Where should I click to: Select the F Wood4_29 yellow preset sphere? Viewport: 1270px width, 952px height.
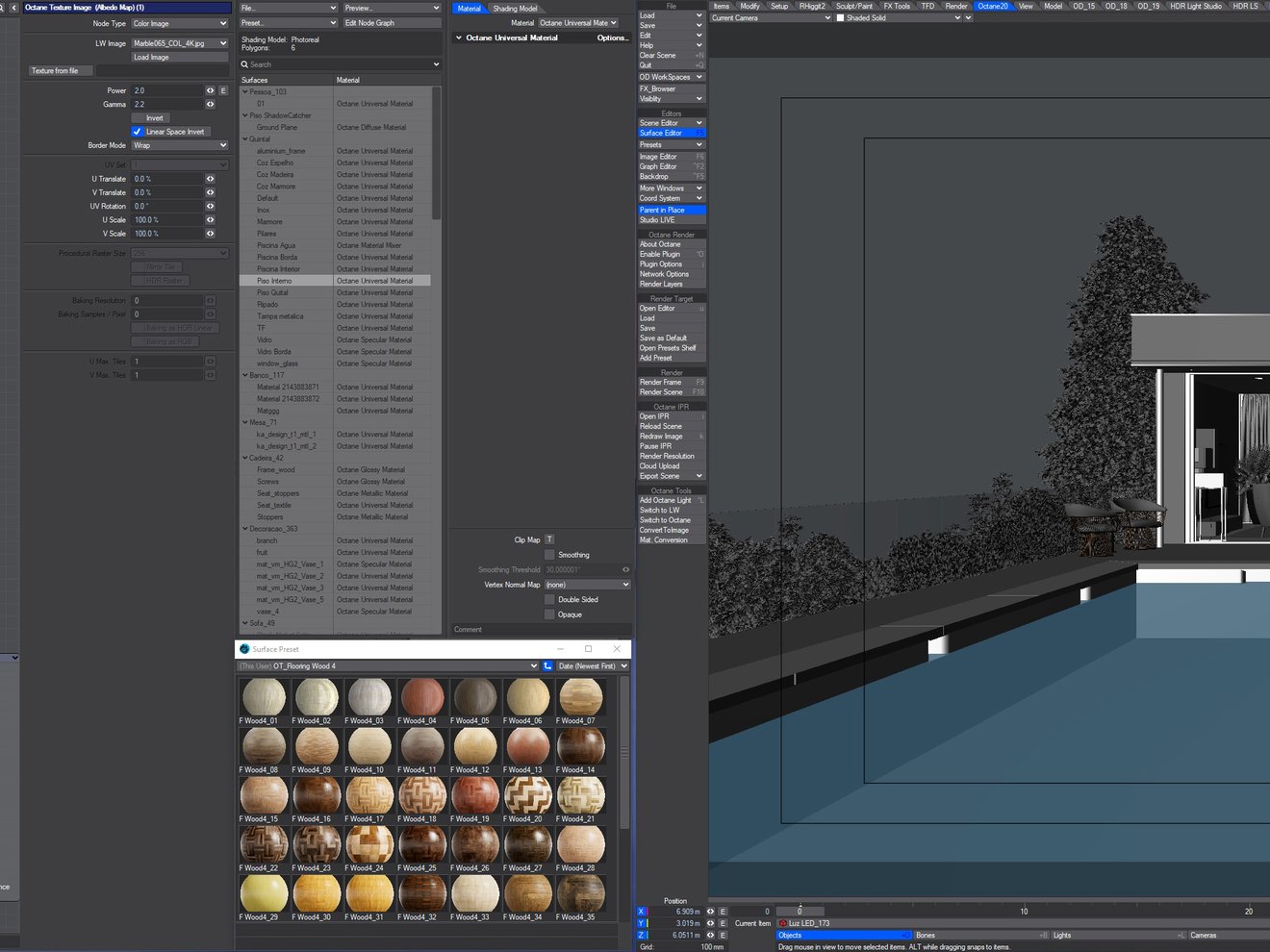[x=264, y=893]
